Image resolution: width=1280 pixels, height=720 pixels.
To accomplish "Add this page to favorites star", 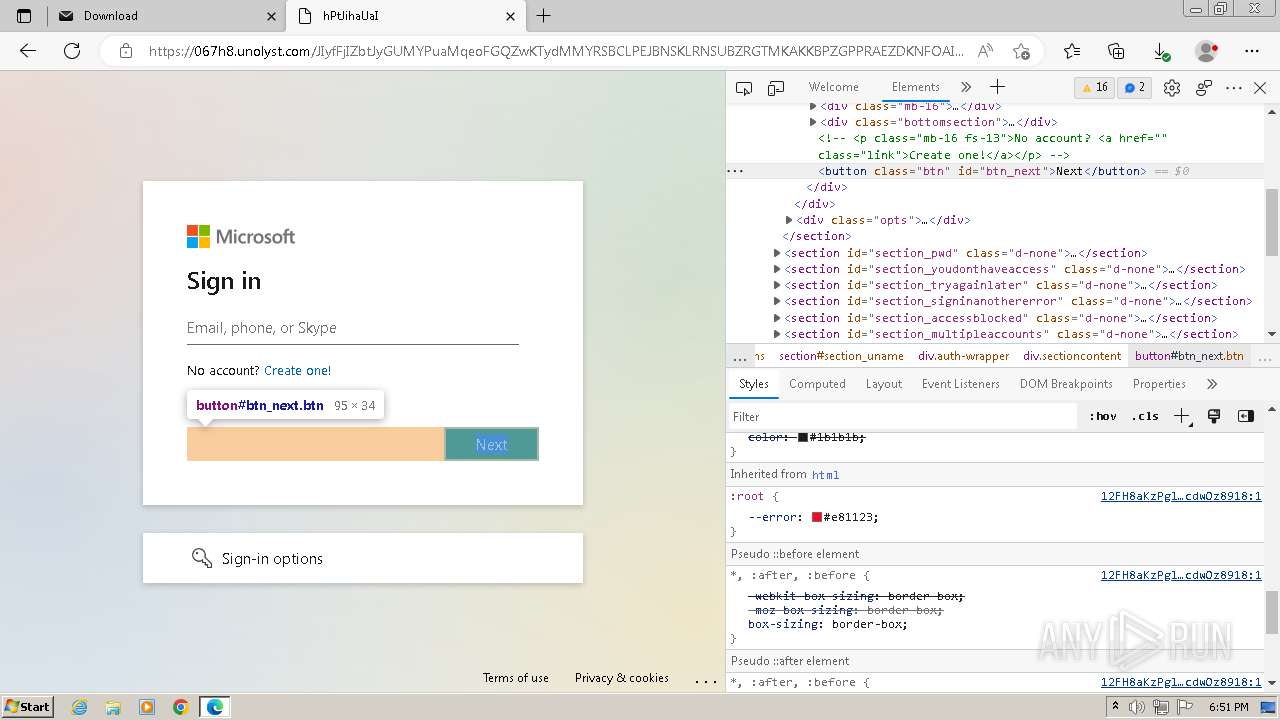I will [1021, 51].
